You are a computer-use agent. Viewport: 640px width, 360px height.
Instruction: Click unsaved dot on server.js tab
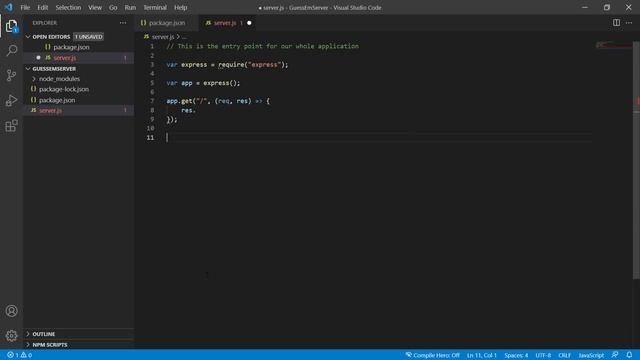tap(249, 23)
